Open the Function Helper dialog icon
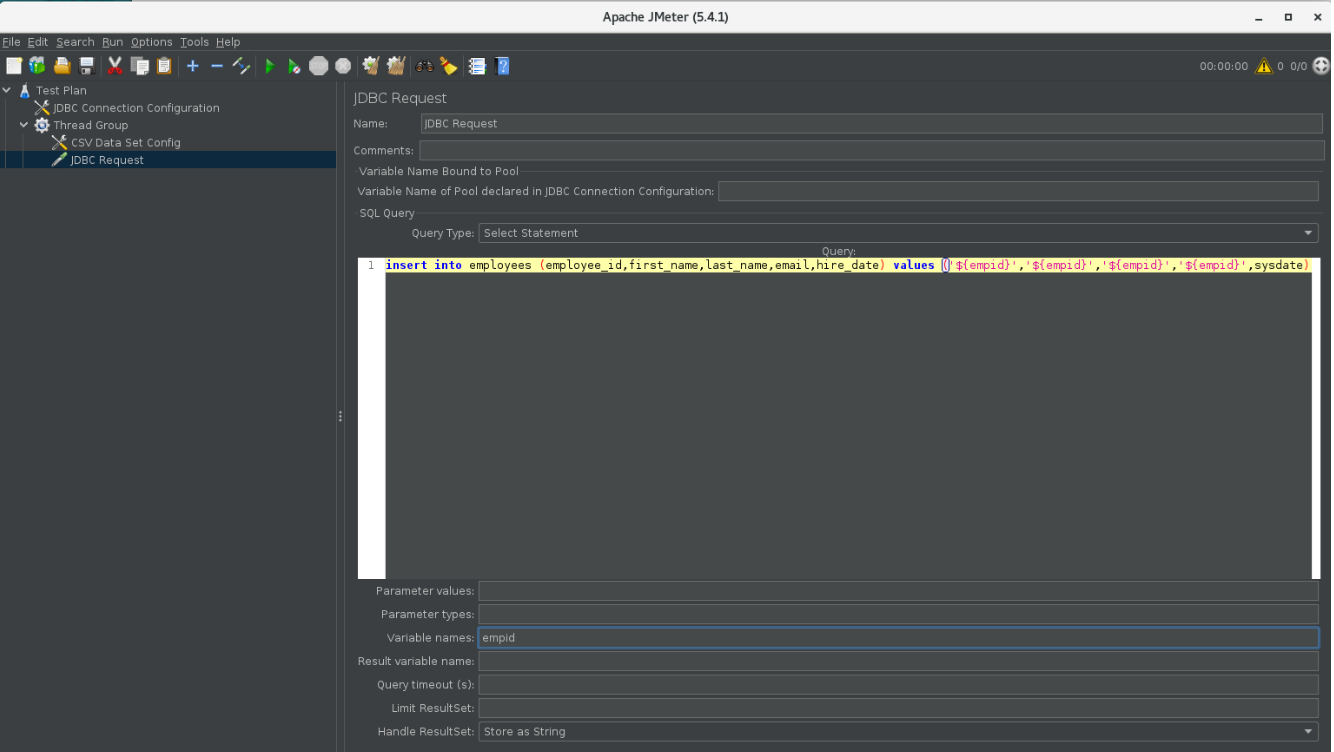1334x752 pixels. tap(477, 66)
